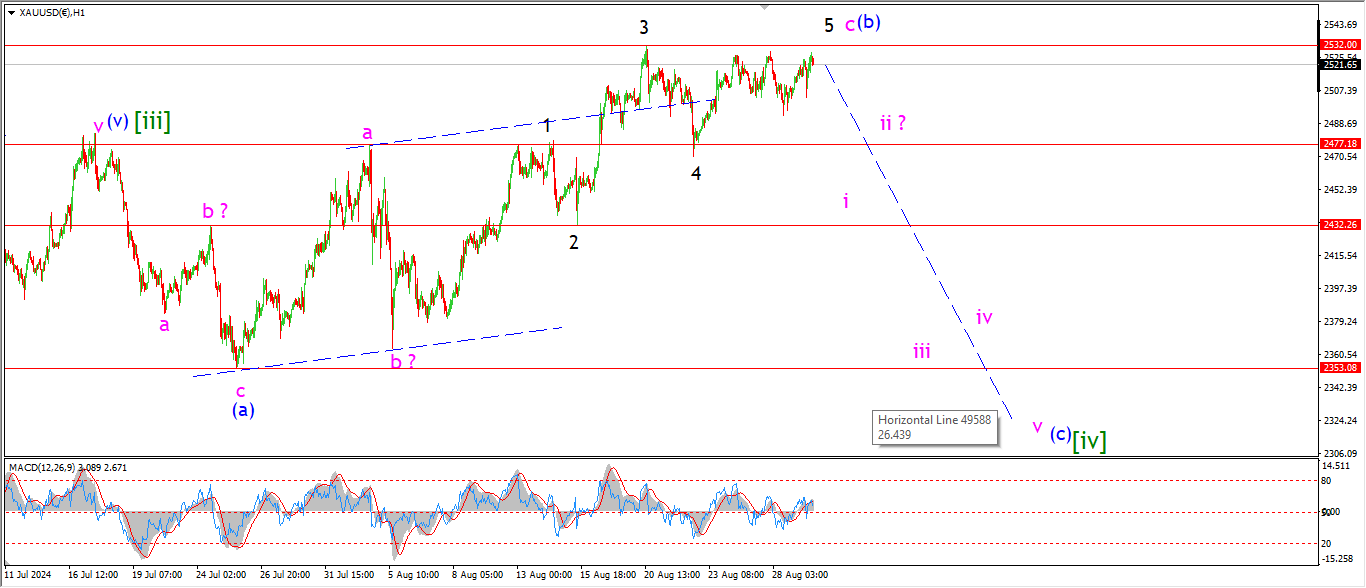Click the gray chart shift triangle marker
This screenshot has width=1366, height=588.
765,6
